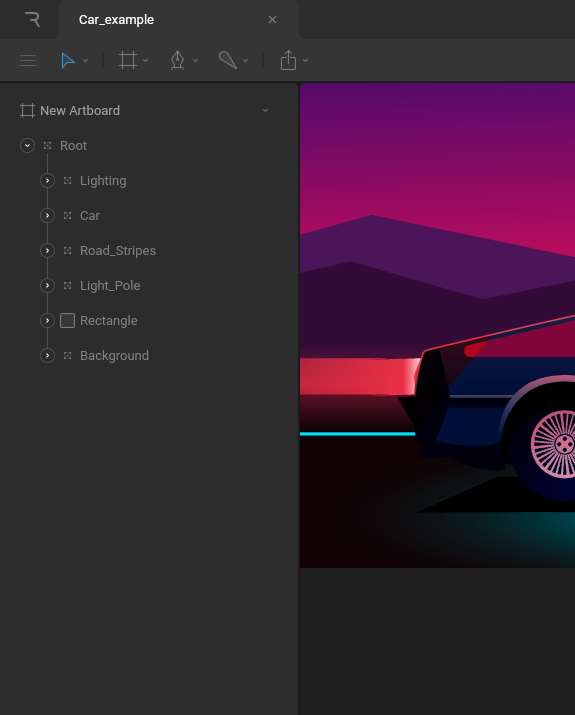Image resolution: width=575 pixels, height=715 pixels.
Task: Expand the Lighting group
Action: 47,181
